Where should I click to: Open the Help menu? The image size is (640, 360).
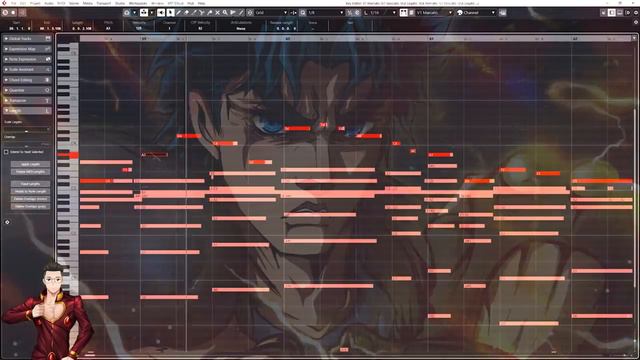(201, 3)
